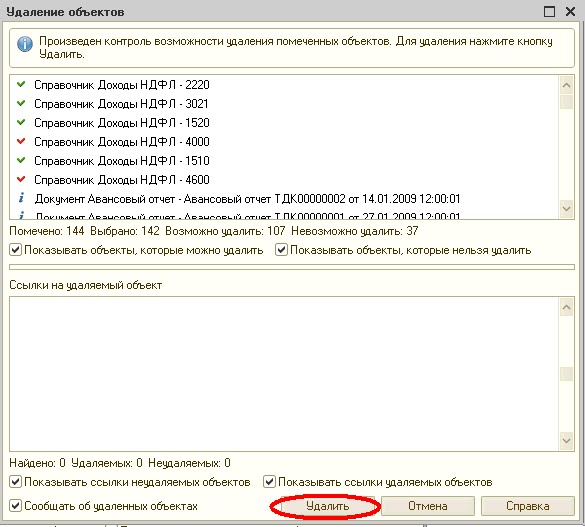
Task: Click references list scrollbar thumb
Action: (x=566, y=374)
